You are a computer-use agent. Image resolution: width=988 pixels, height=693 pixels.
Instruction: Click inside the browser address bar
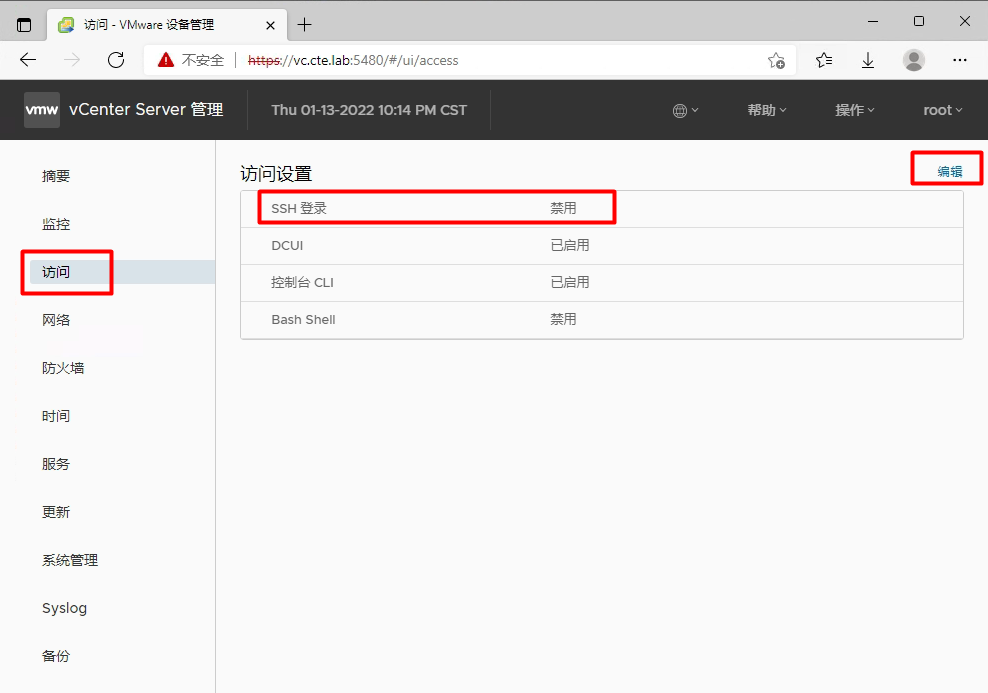click(450, 60)
